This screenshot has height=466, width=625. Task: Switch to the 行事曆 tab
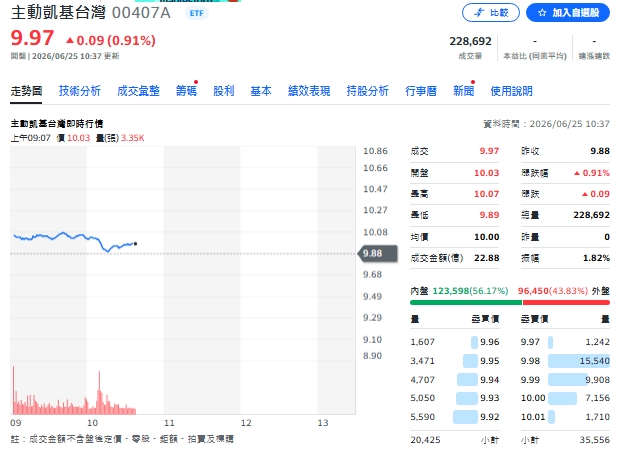click(x=421, y=91)
